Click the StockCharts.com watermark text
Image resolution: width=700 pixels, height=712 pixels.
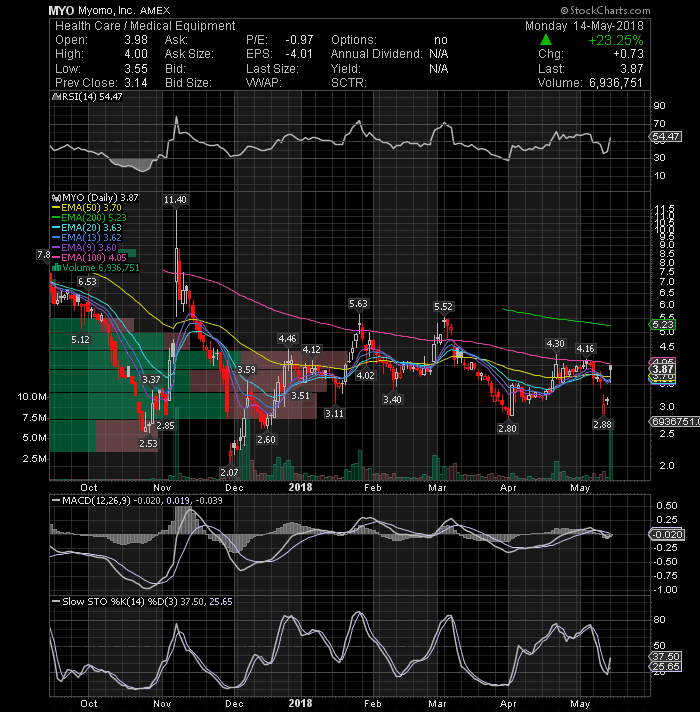tap(606, 10)
